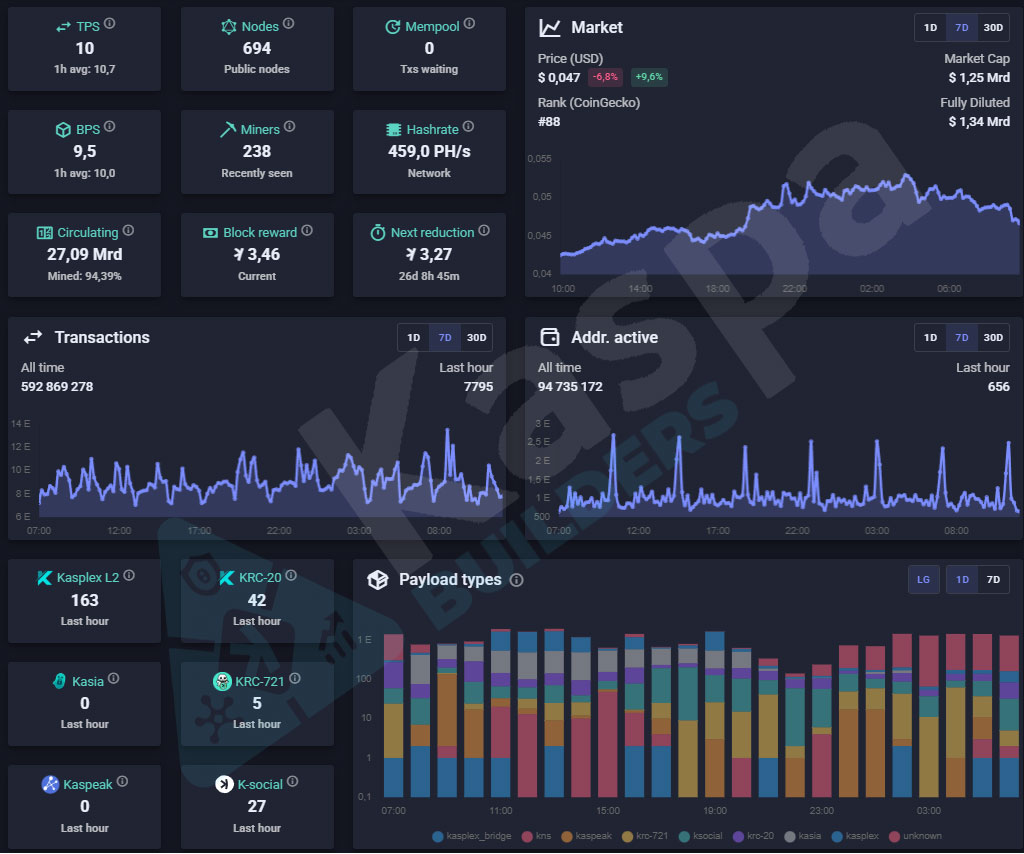Click the Next reduction timer icon
Image resolution: width=1024 pixels, height=854 pixels.
click(378, 232)
